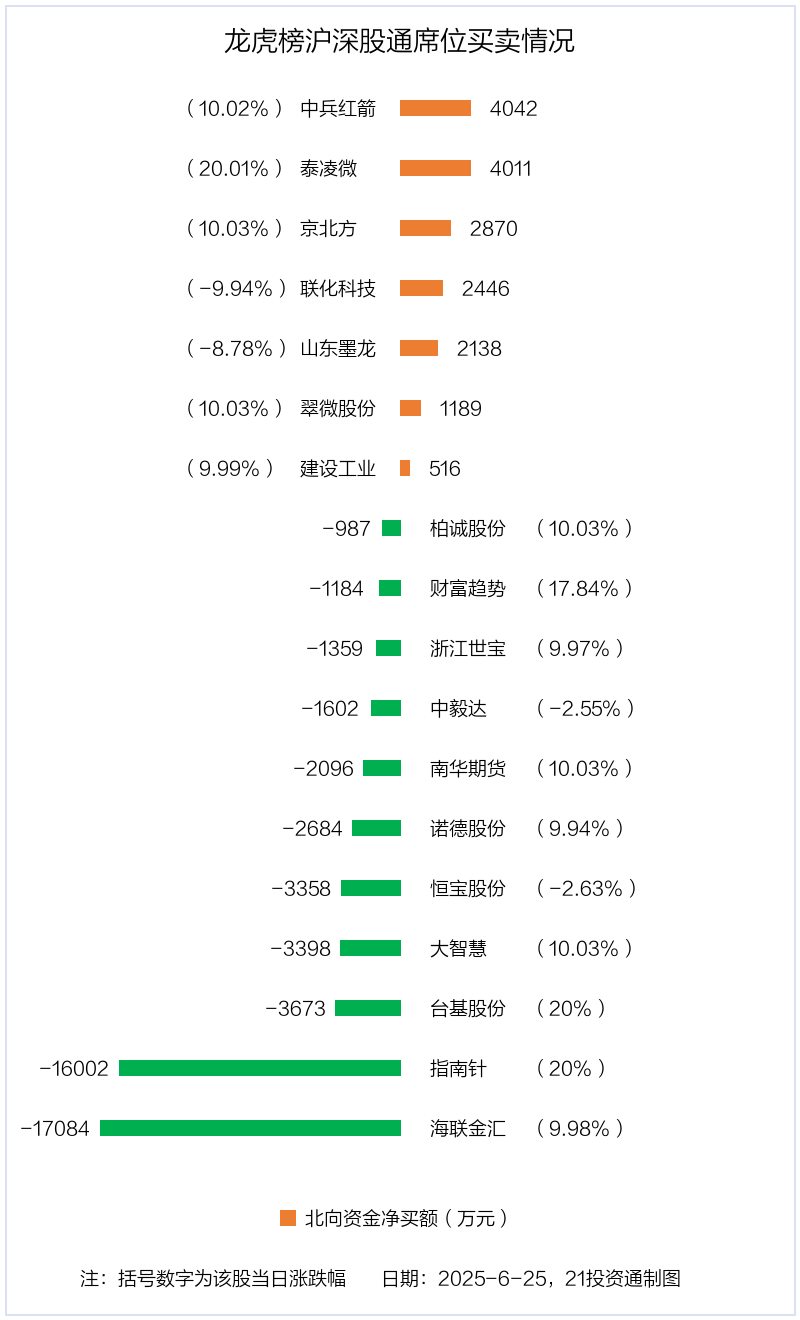Click the 京北方 stock label
The height and width of the screenshot is (1320, 800).
tap(328, 228)
